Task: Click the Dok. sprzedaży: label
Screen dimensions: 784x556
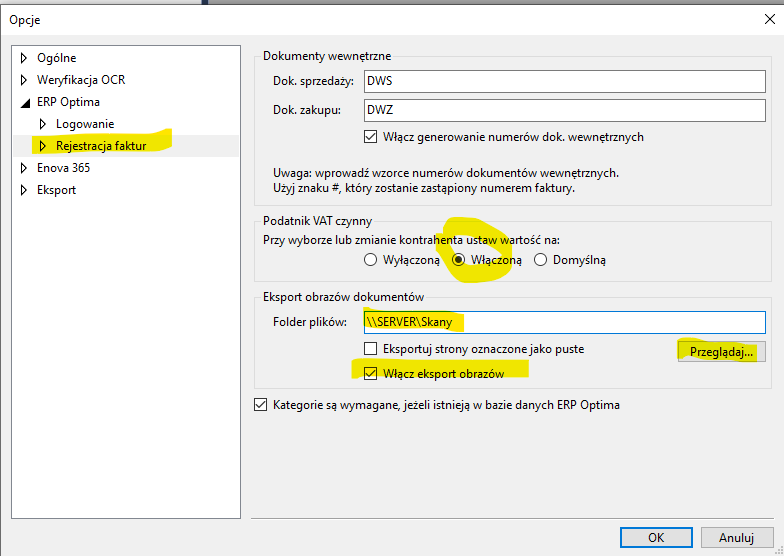Action: (314, 81)
